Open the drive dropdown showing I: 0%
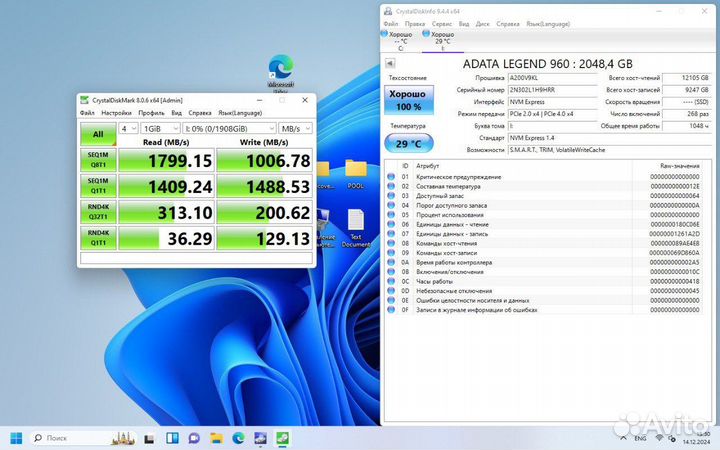Screen dimensions: 720x450 coord(229,129)
